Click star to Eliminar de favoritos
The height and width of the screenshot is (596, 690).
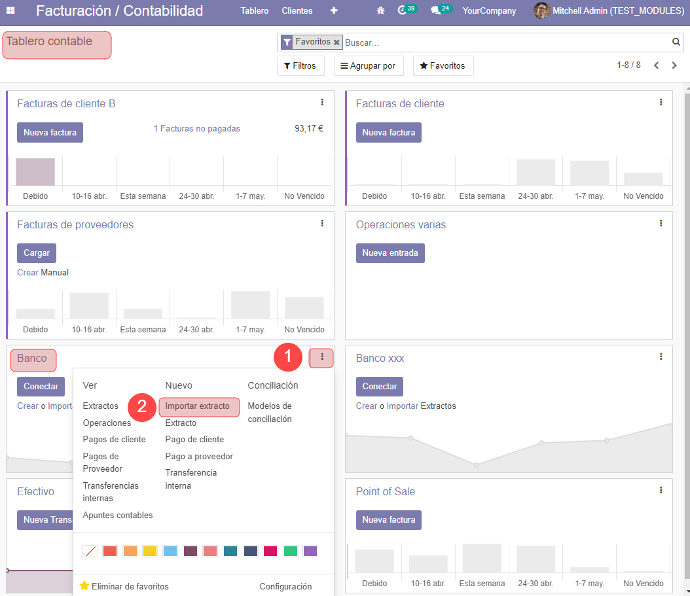pyautogui.click(x=84, y=586)
